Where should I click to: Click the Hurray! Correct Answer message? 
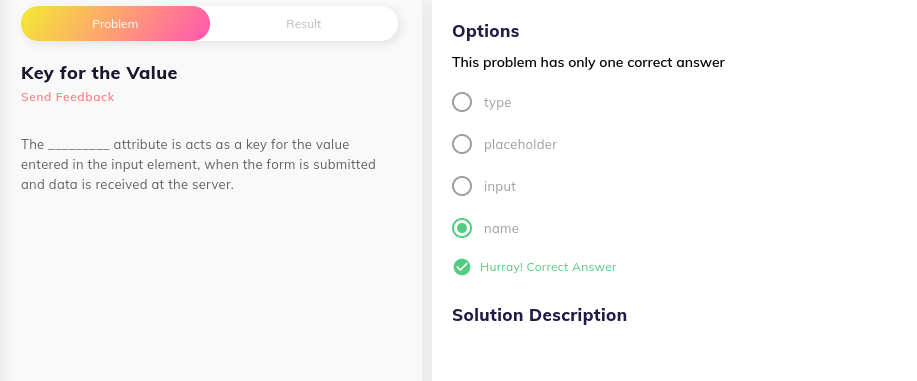(548, 267)
